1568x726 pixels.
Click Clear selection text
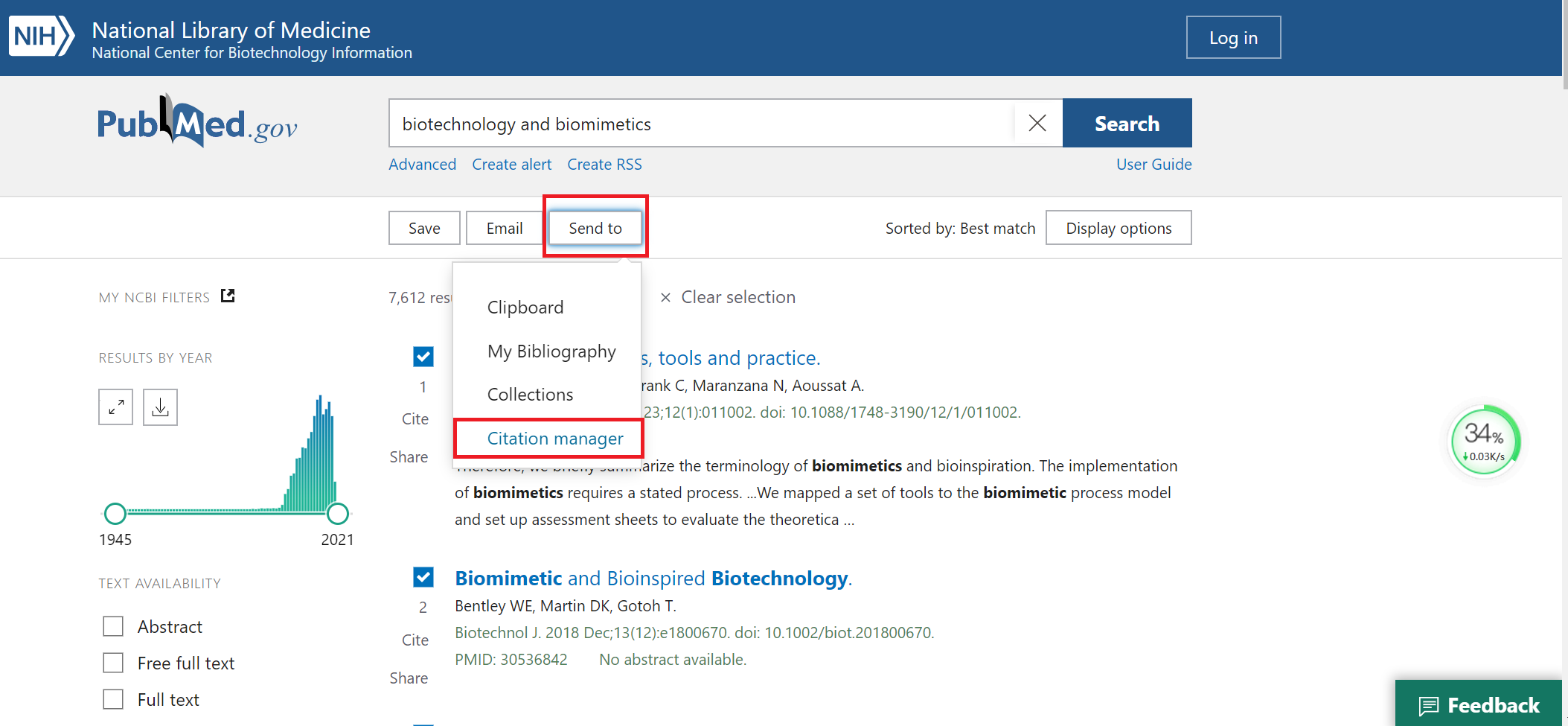[x=738, y=297]
